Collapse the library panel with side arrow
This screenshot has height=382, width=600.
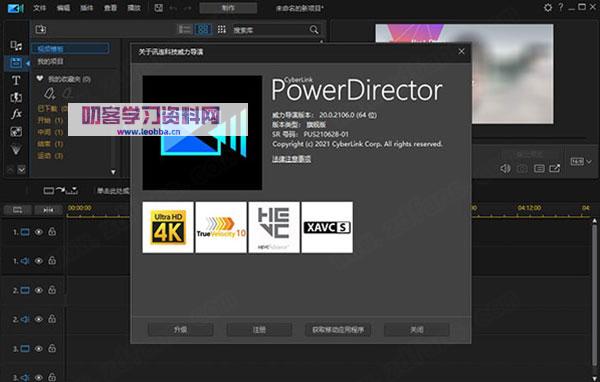(x=28, y=64)
